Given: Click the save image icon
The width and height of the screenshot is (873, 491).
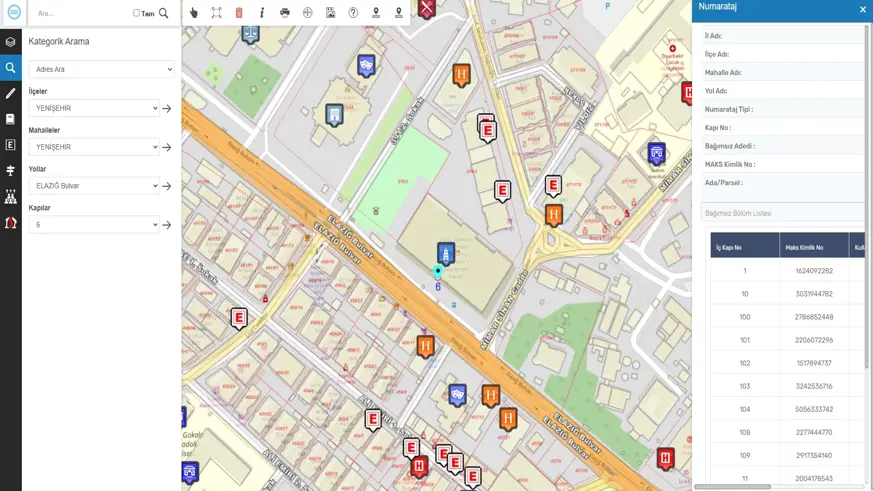Looking at the screenshot, I should [330, 13].
